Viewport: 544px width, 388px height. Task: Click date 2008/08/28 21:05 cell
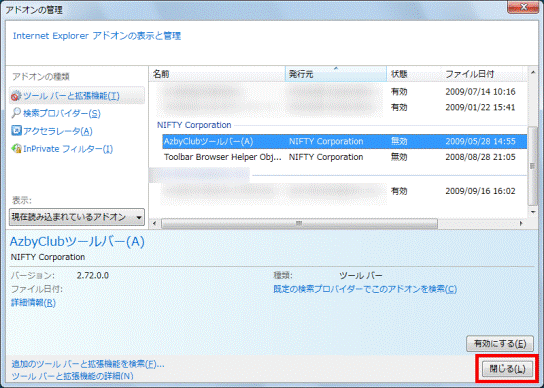tap(481, 157)
